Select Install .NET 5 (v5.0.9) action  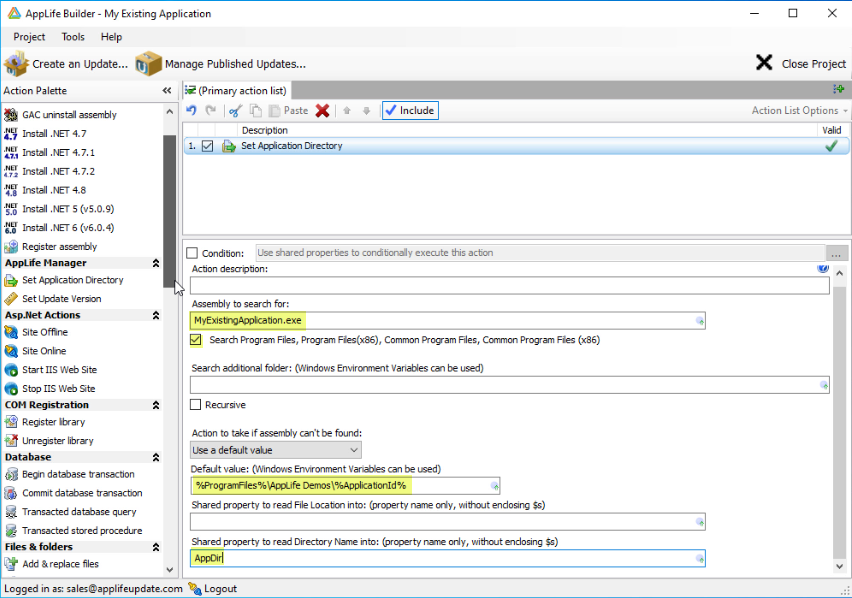[59, 209]
